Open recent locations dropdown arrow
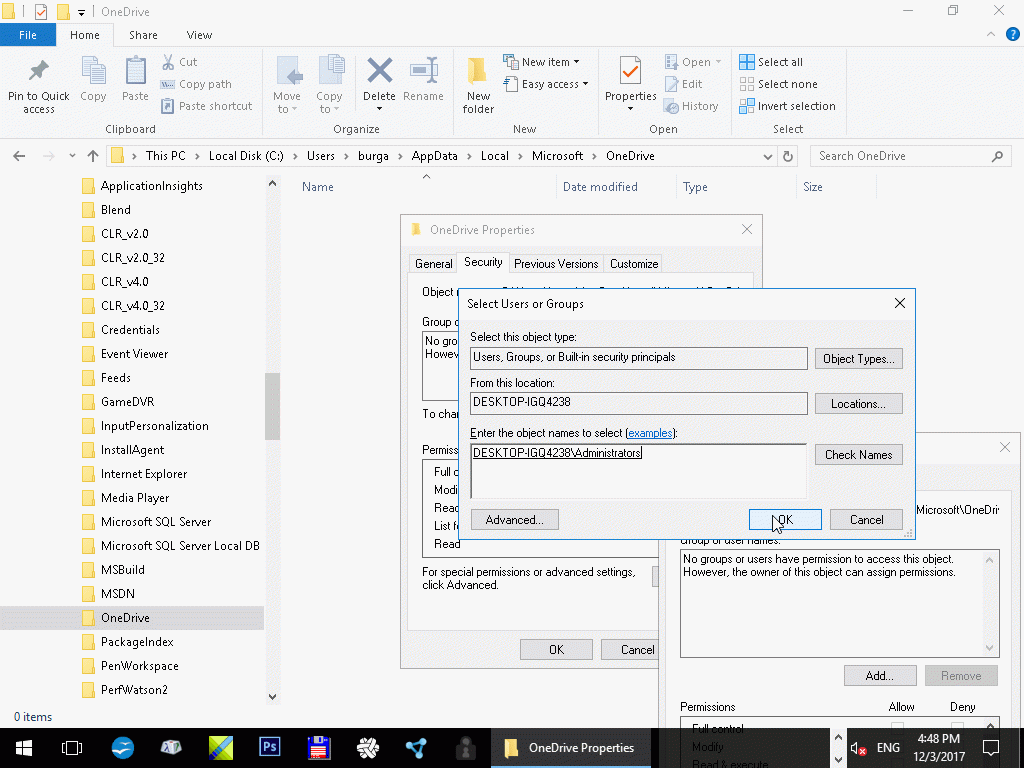This screenshot has width=1024, height=768. click(x=72, y=156)
